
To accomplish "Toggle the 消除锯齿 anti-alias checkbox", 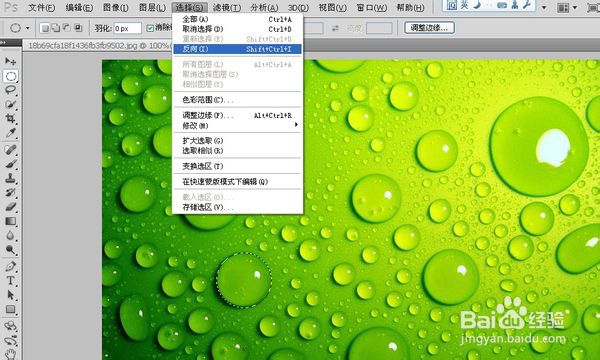I will [x=150, y=28].
